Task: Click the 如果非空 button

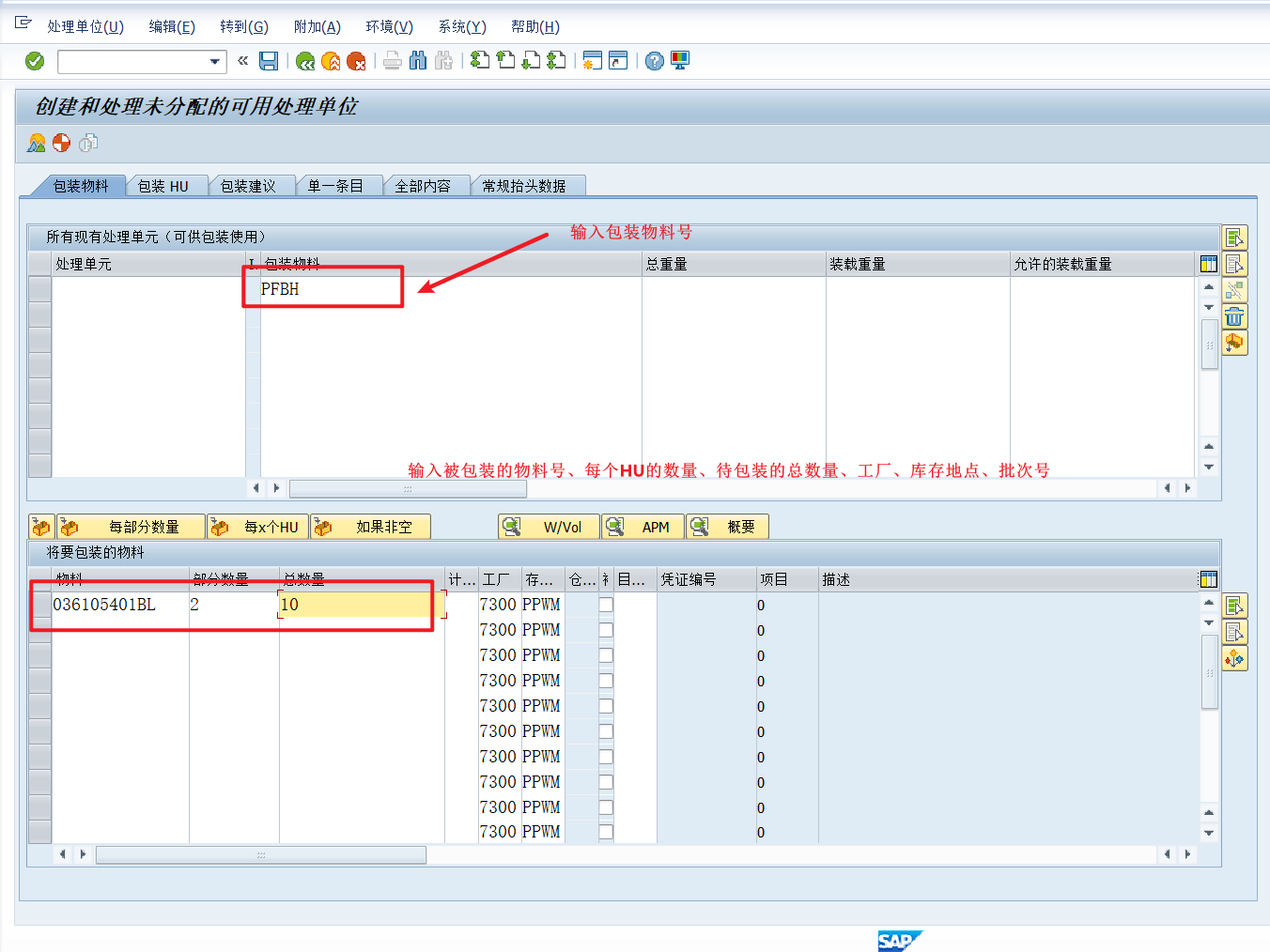Action: click(371, 527)
